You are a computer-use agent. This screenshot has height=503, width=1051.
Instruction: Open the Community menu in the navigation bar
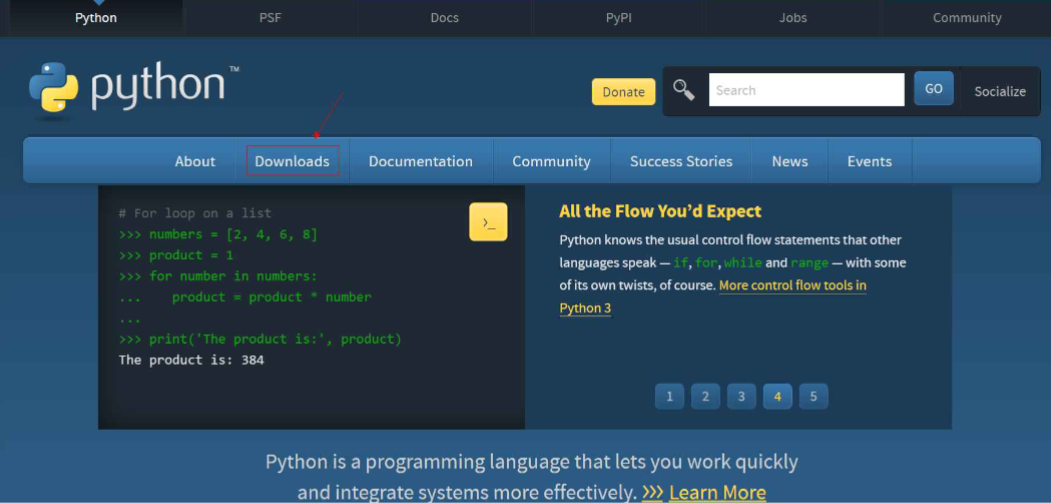click(552, 161)
